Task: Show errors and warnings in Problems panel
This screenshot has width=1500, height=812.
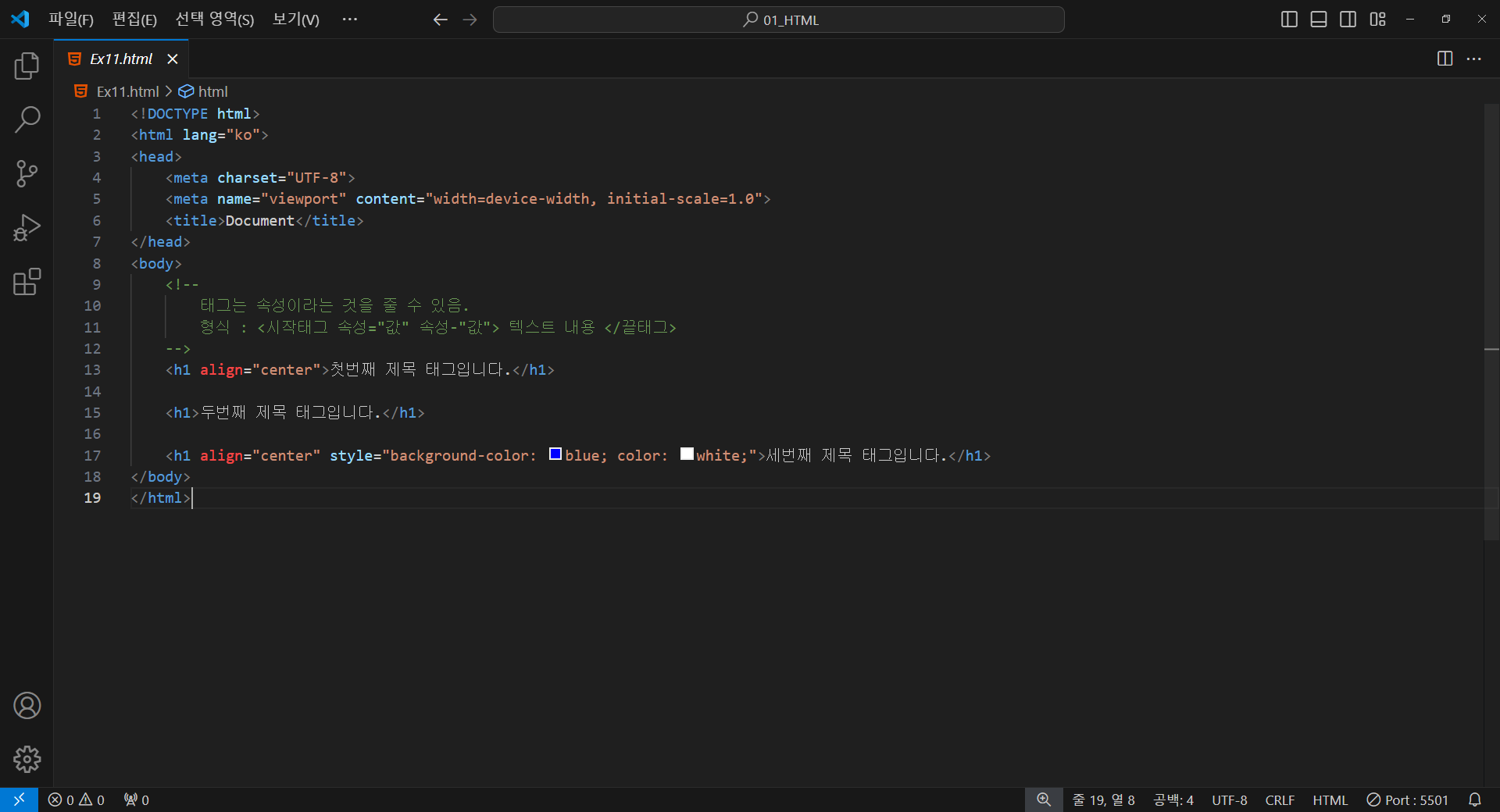Action: point(76,800)
